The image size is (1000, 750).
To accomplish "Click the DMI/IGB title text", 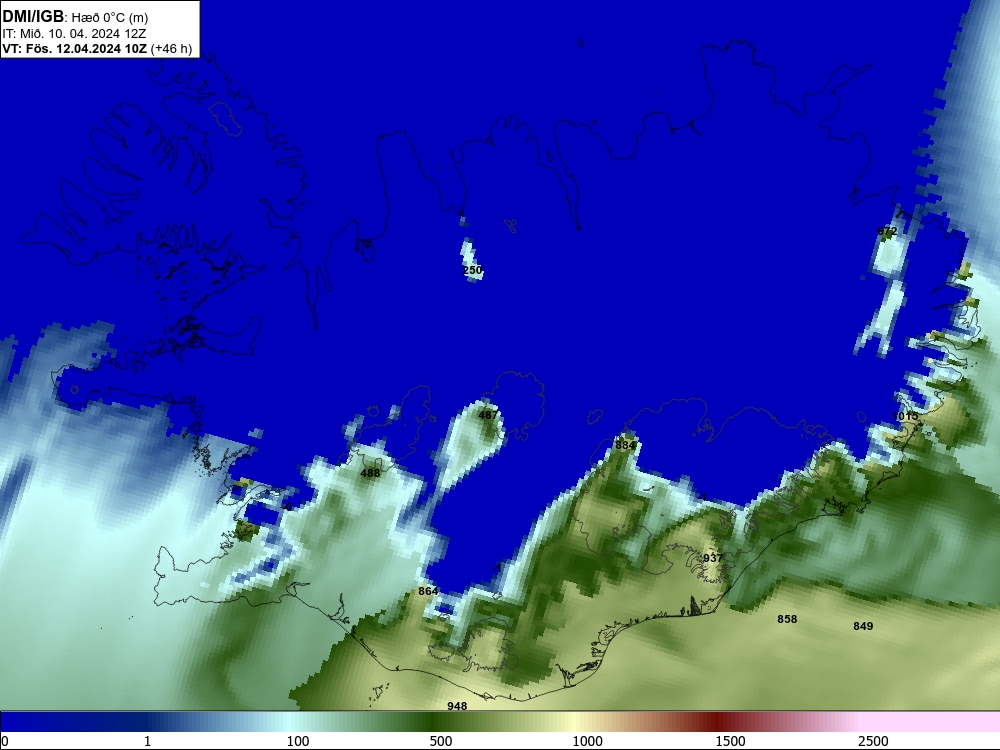I will pos(33,17).
